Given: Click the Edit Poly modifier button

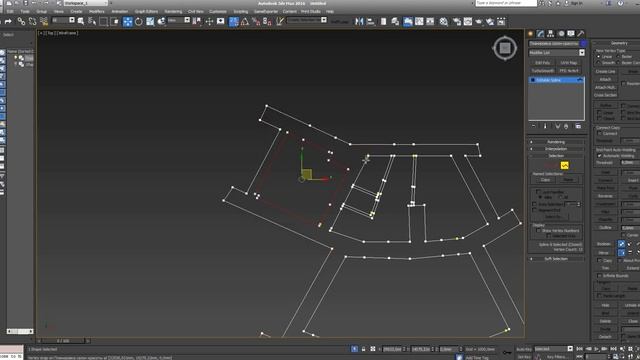Looking at the screenshot, I should pos(543,63).
